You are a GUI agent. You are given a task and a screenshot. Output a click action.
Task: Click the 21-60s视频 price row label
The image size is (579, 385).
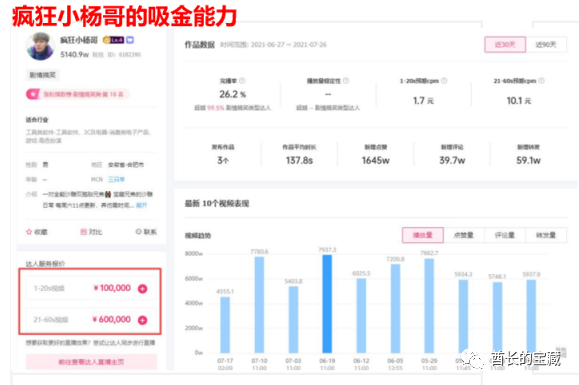click(51, 320)
